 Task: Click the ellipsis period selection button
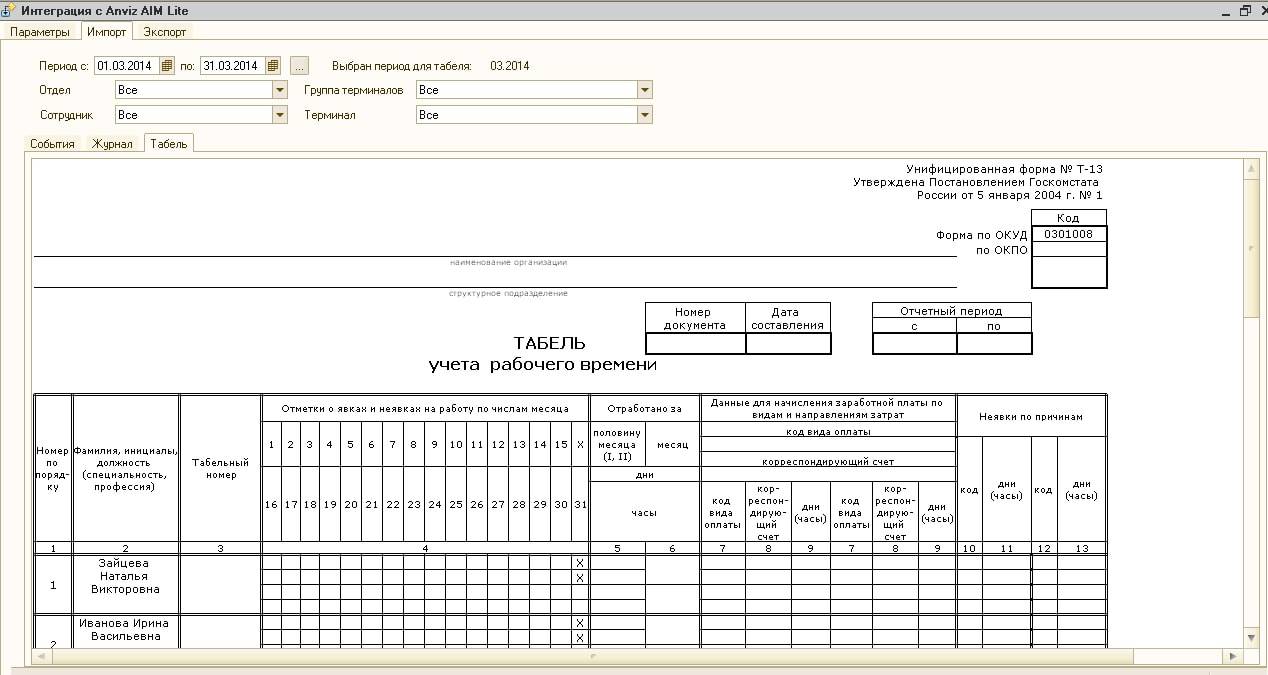coord(300,66)
